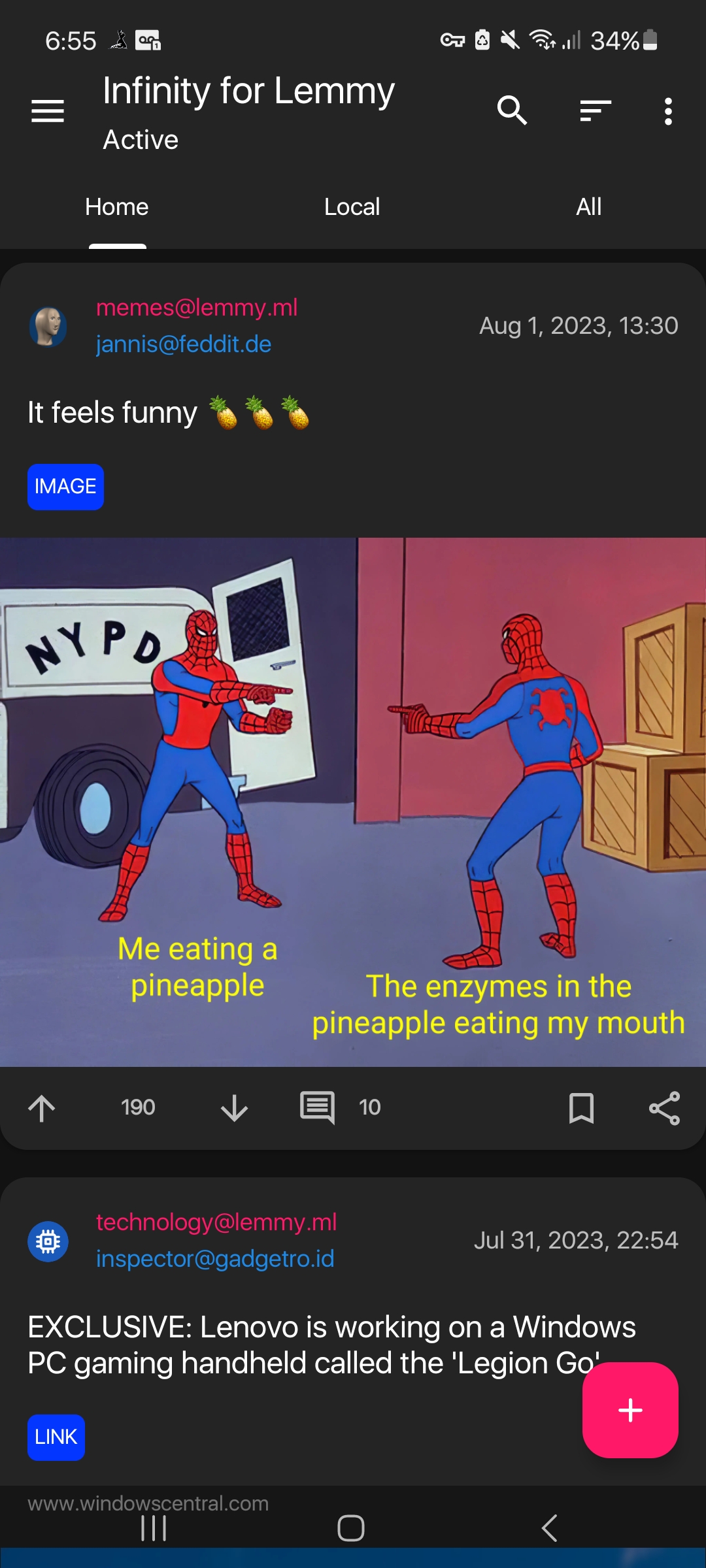View user jannis@feddit.de profile
The image size is (706, 1568).
click(x=184, y=344)
